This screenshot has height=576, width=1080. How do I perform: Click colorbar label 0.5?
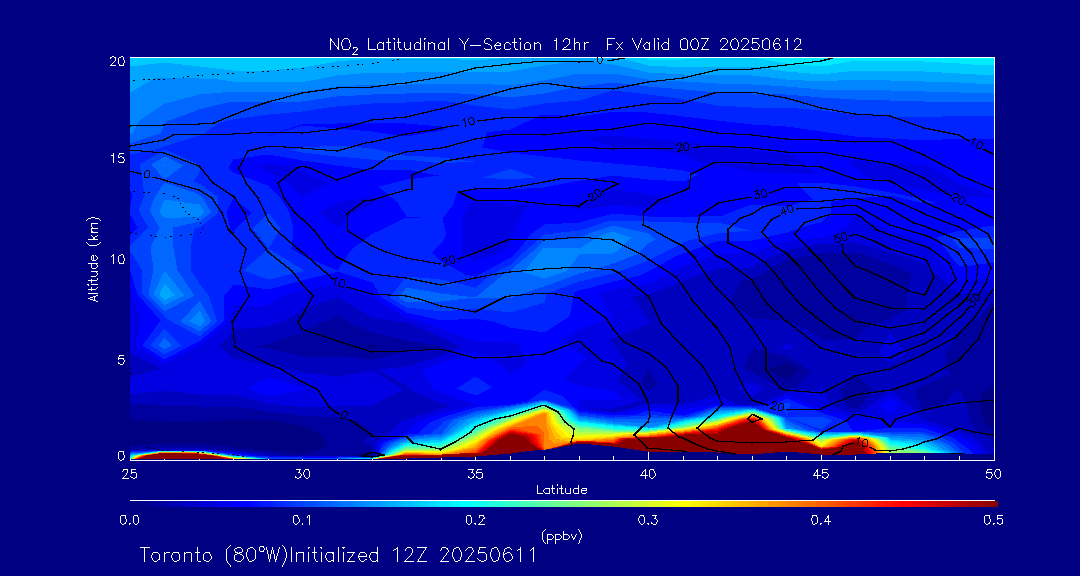coord(993,520)
